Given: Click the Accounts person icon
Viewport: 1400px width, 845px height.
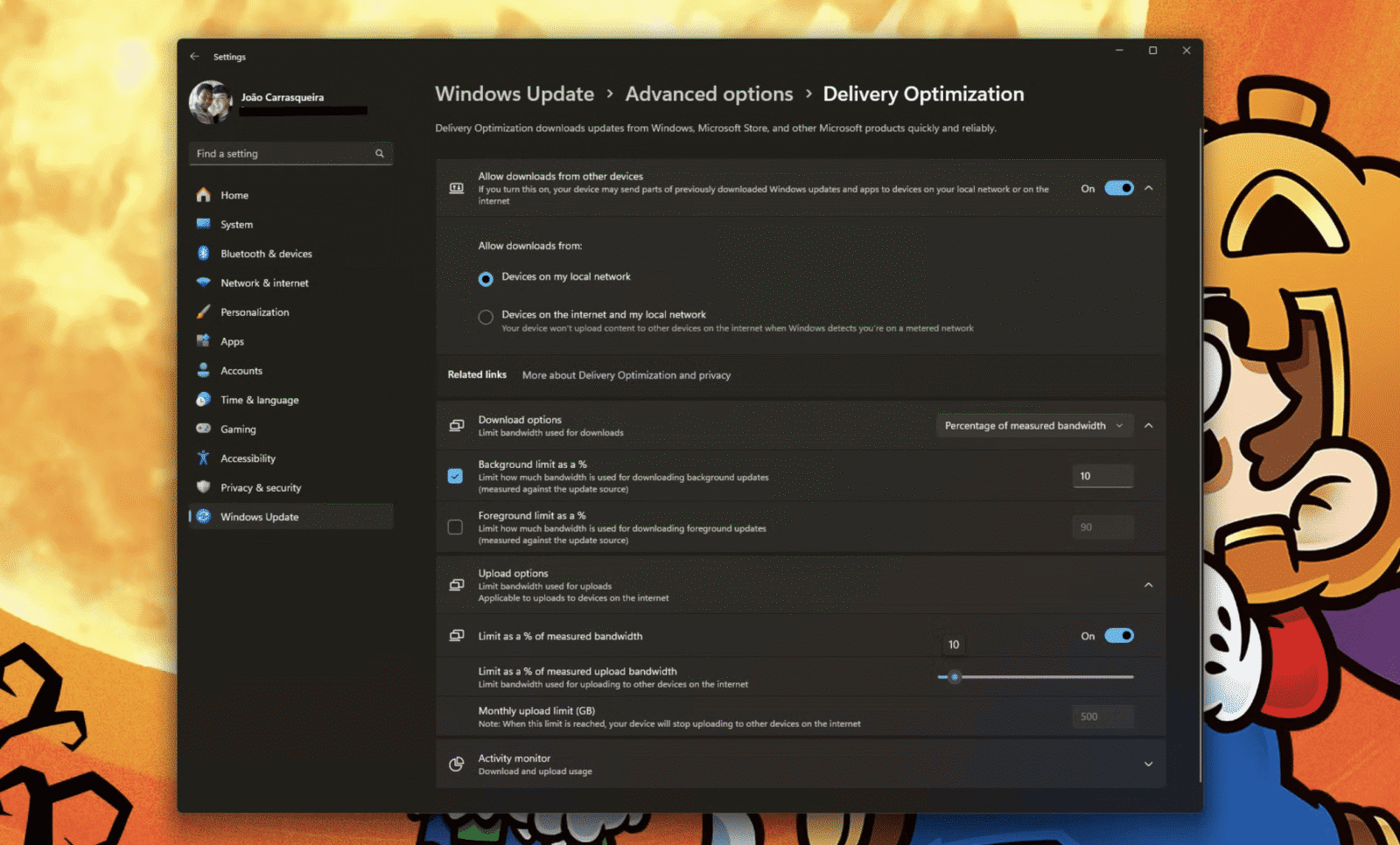Looking at the screenshot, I should click(x=203, y=371).
